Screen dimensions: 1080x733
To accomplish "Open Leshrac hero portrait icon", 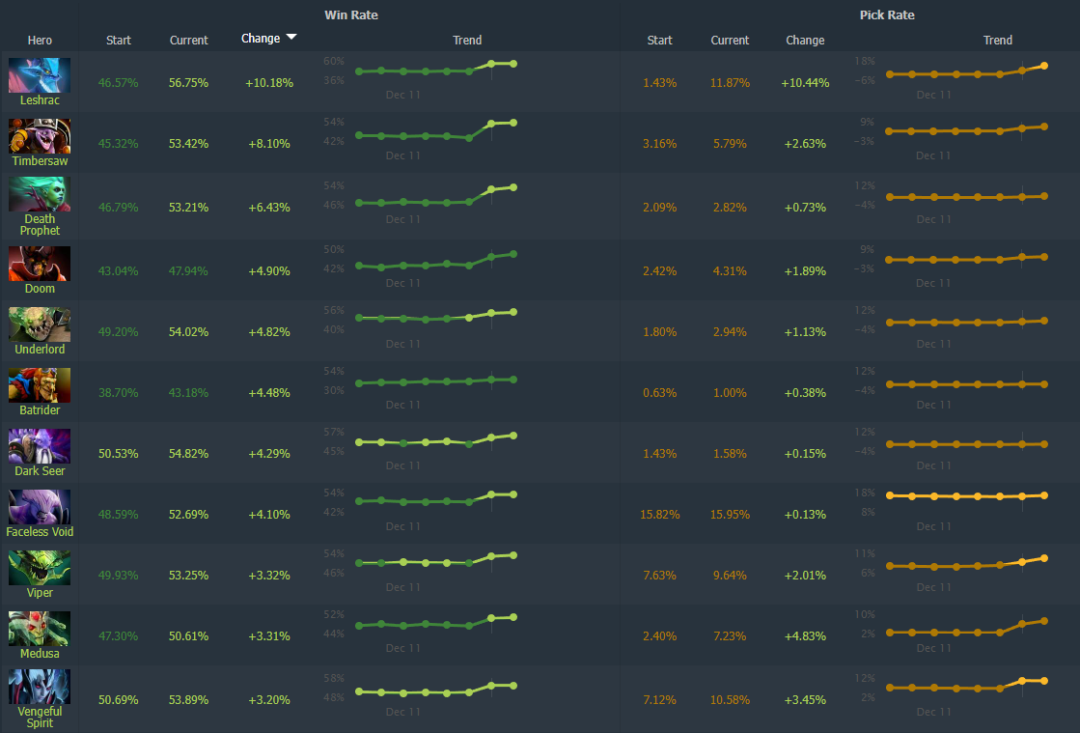I will pyautogui.click(x=39, y=75).
